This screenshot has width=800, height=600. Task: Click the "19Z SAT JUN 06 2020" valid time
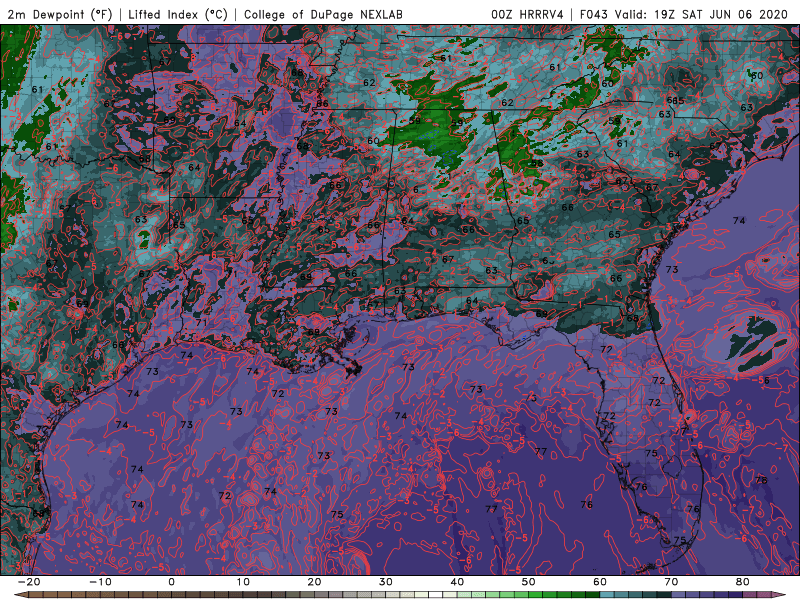click(x=721, y=14)
